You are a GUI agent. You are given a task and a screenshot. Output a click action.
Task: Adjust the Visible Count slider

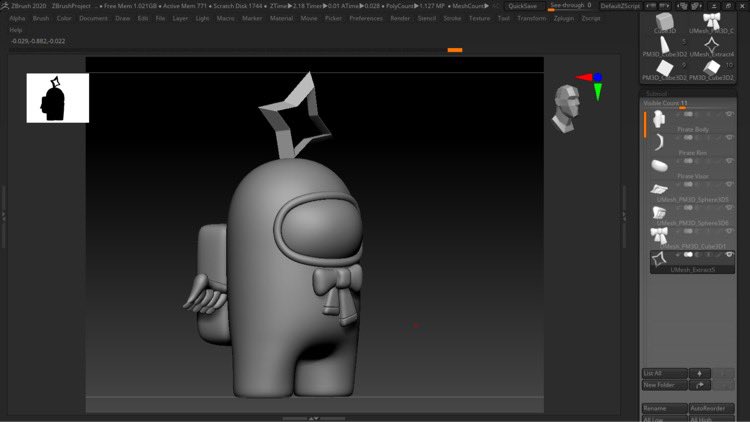click(689, 104)
